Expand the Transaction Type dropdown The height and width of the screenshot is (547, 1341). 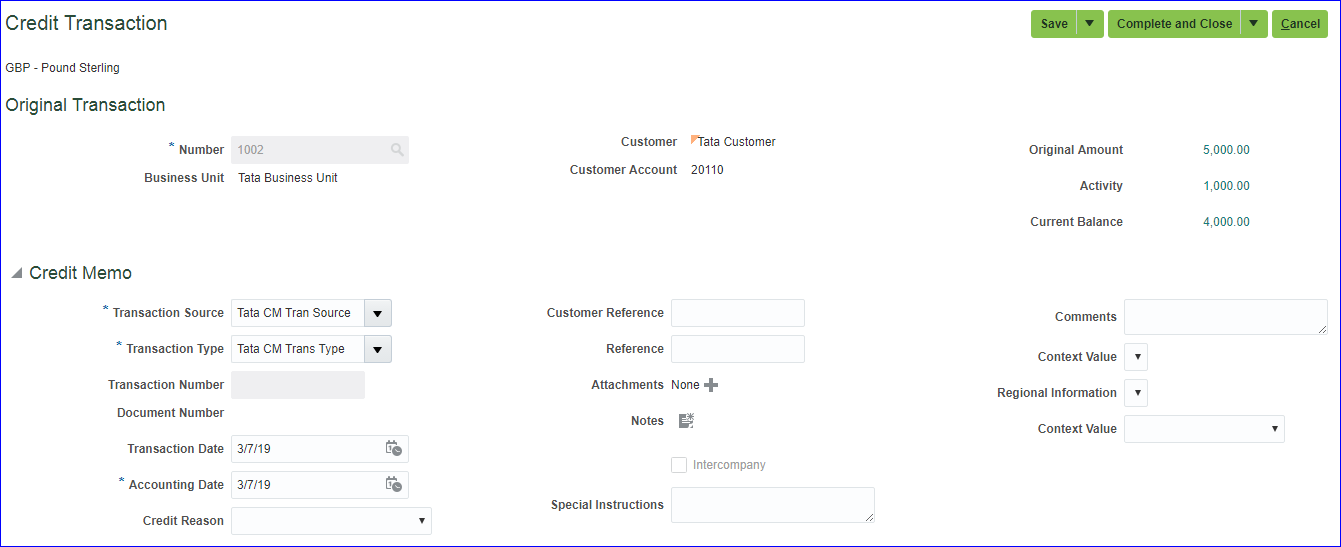[377, 349]
